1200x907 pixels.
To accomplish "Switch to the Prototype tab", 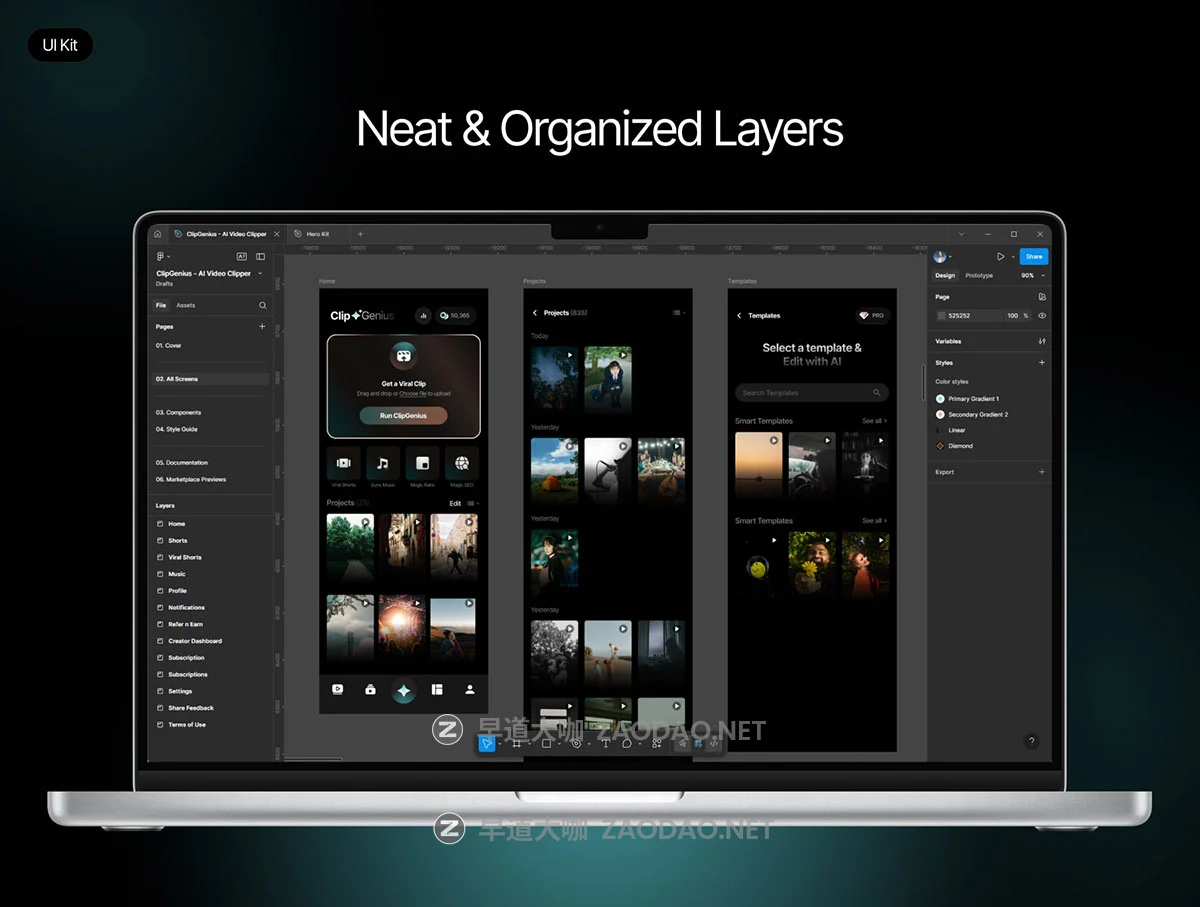I will click(979, 275).
